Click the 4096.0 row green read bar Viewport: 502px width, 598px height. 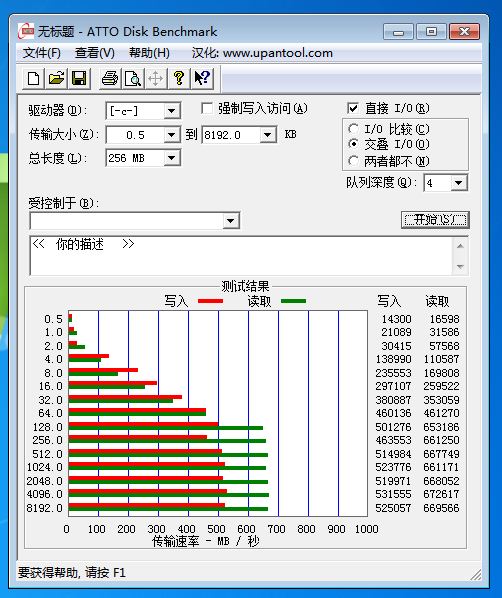coord(169,495)
